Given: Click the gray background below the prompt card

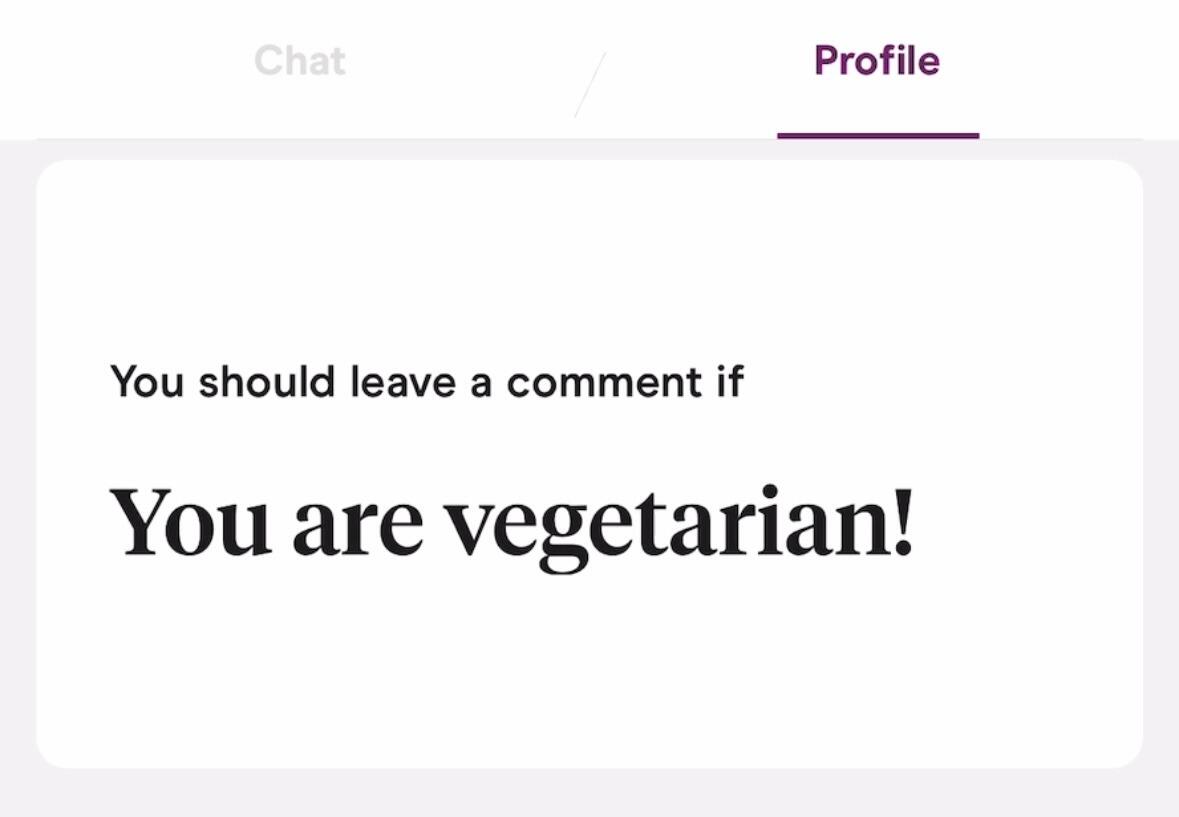Looking at the screenshot, I should 590,794.
